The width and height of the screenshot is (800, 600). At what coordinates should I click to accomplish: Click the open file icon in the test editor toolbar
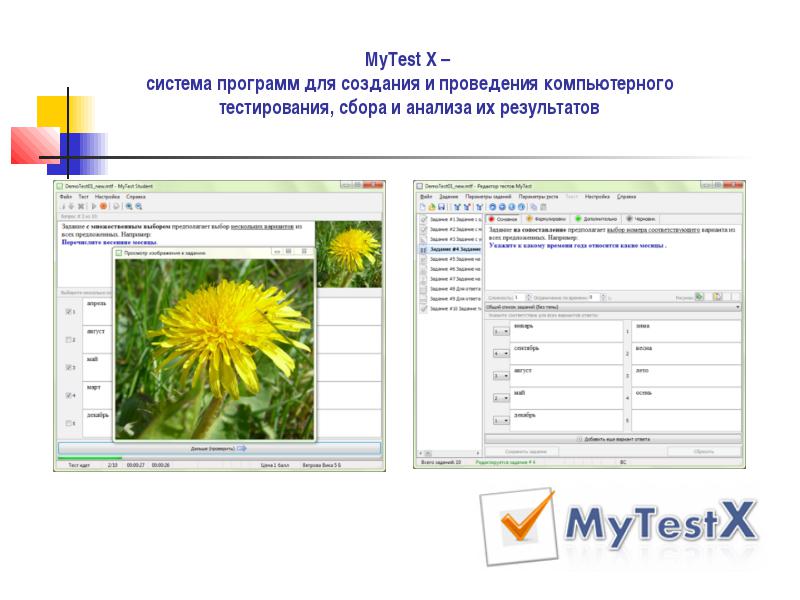pos(432,207)
